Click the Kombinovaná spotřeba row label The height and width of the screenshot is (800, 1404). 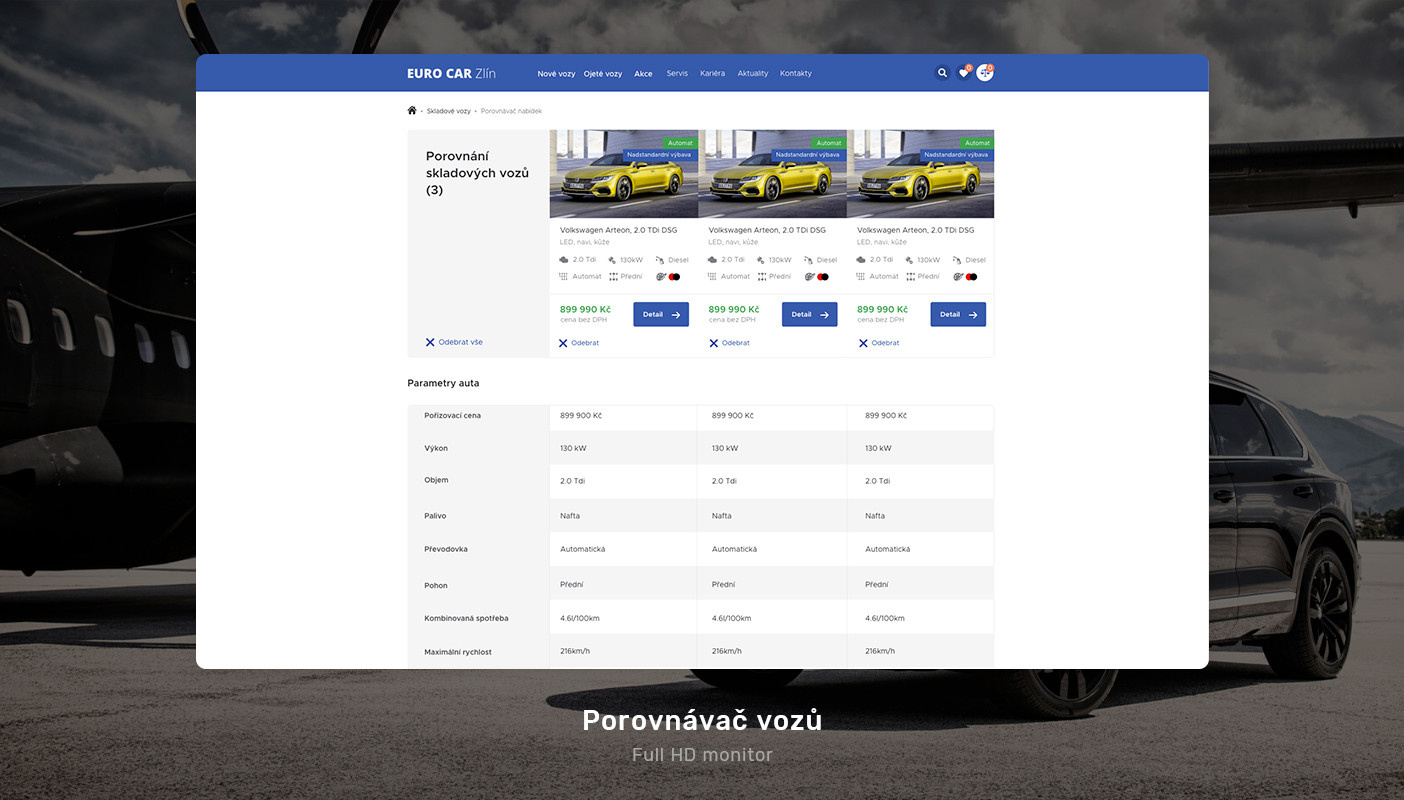click(x=466, y=619)
